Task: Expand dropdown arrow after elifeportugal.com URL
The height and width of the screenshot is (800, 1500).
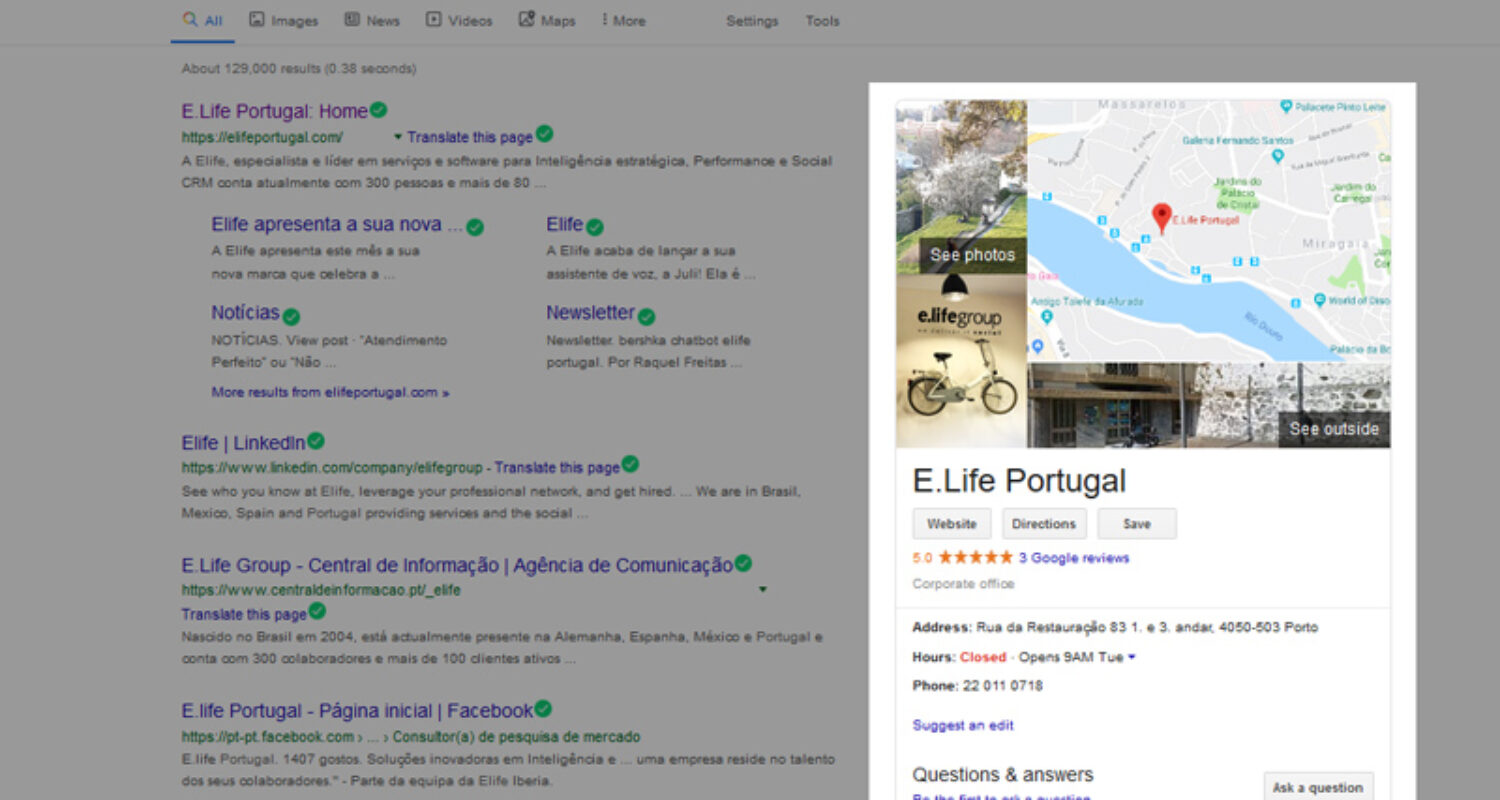Action: click(x=398, y=137)
